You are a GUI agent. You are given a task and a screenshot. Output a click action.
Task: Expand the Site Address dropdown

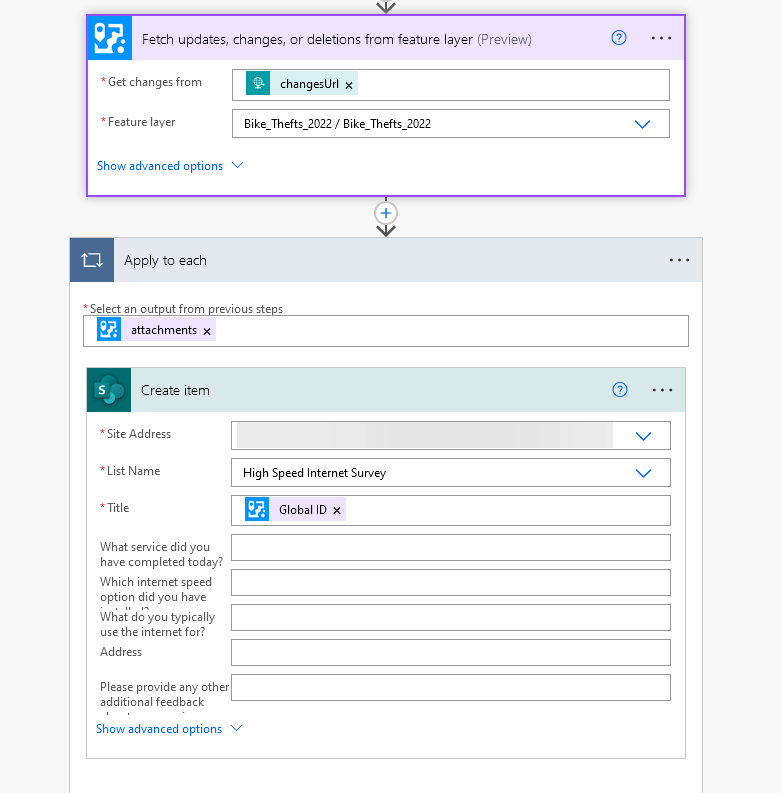pos(643,436)
